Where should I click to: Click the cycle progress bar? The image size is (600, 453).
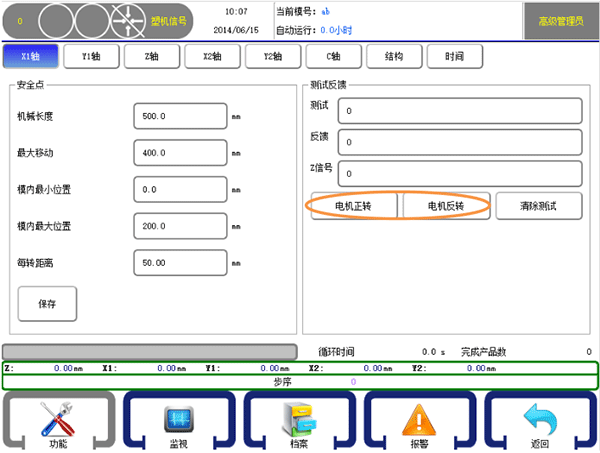pos(150,352)
